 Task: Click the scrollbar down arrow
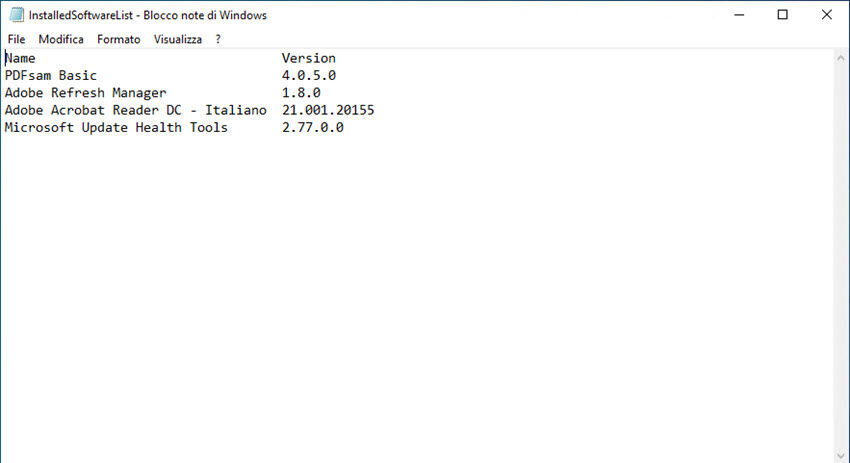point(841,456)
